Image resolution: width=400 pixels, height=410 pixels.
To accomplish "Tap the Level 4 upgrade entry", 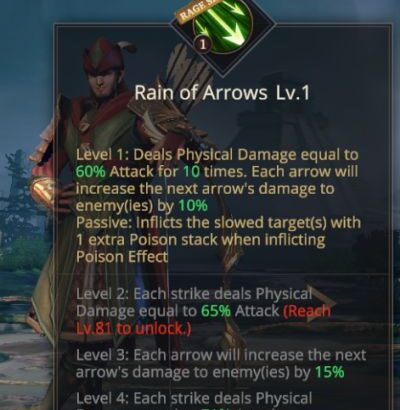I will pos(194,400).
